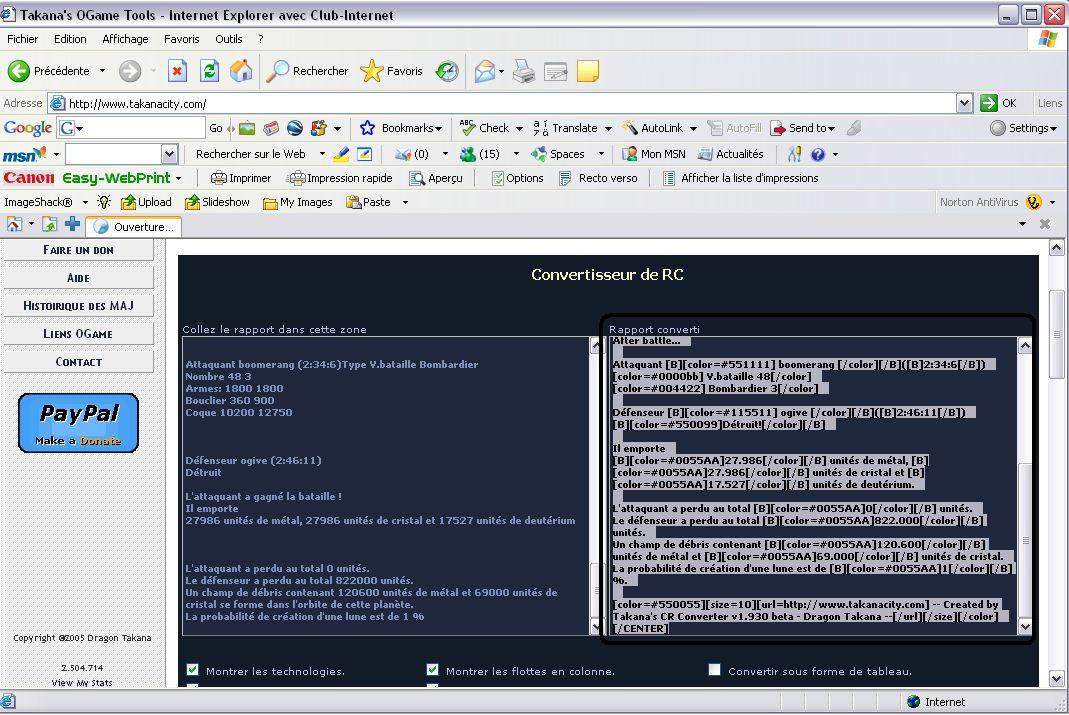The height and width of the screenshot is (715, 1069).
Task: Click the Rechercher search icon
Action: (x=278, y=71)
